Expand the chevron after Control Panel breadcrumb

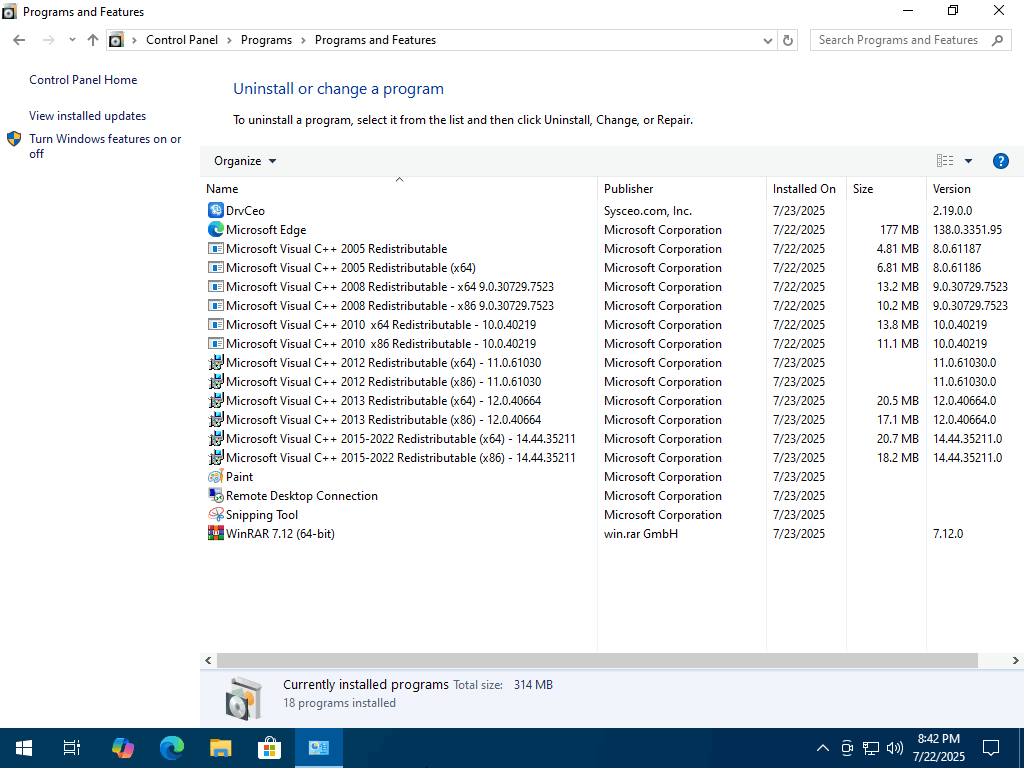tap(229, 40)
